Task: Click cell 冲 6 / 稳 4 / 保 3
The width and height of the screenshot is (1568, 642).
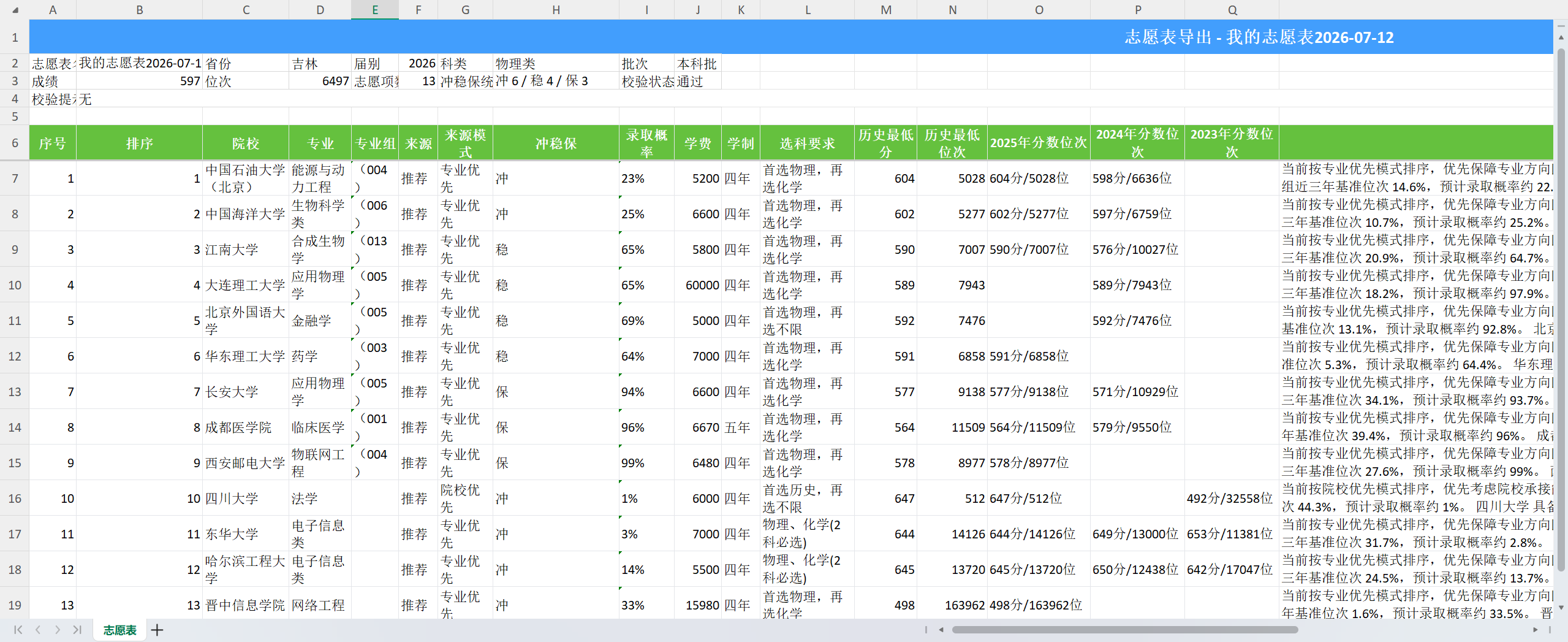Action: pos(556,81)
